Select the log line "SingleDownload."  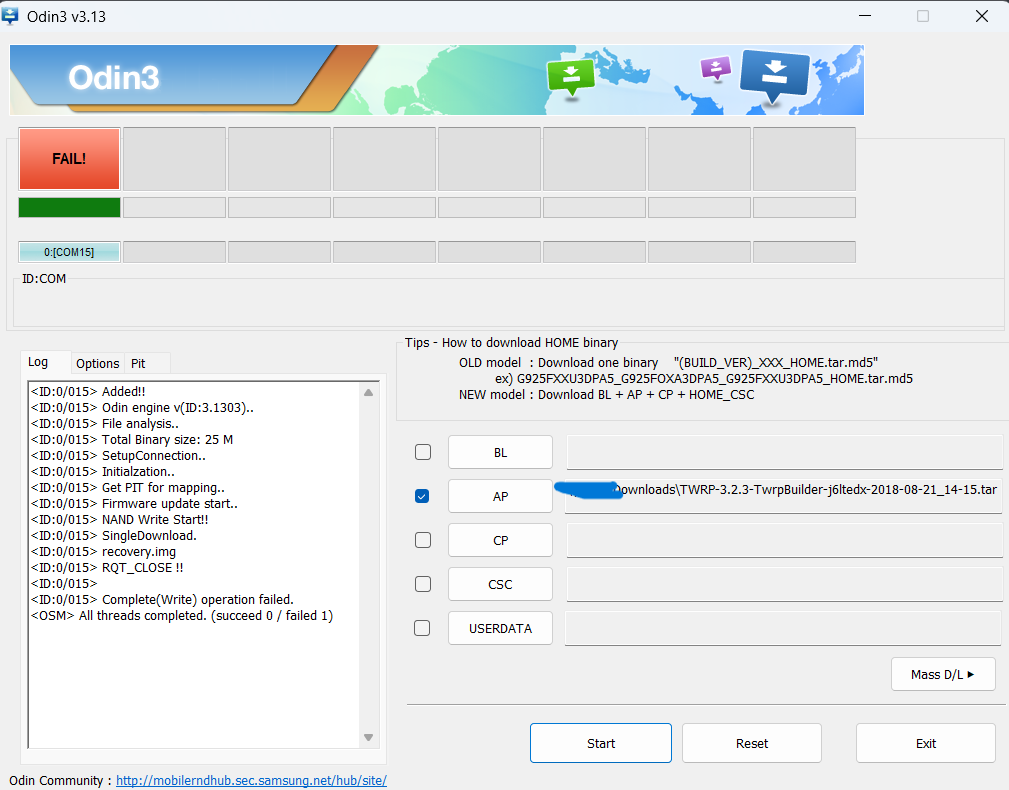click(114, 536)
